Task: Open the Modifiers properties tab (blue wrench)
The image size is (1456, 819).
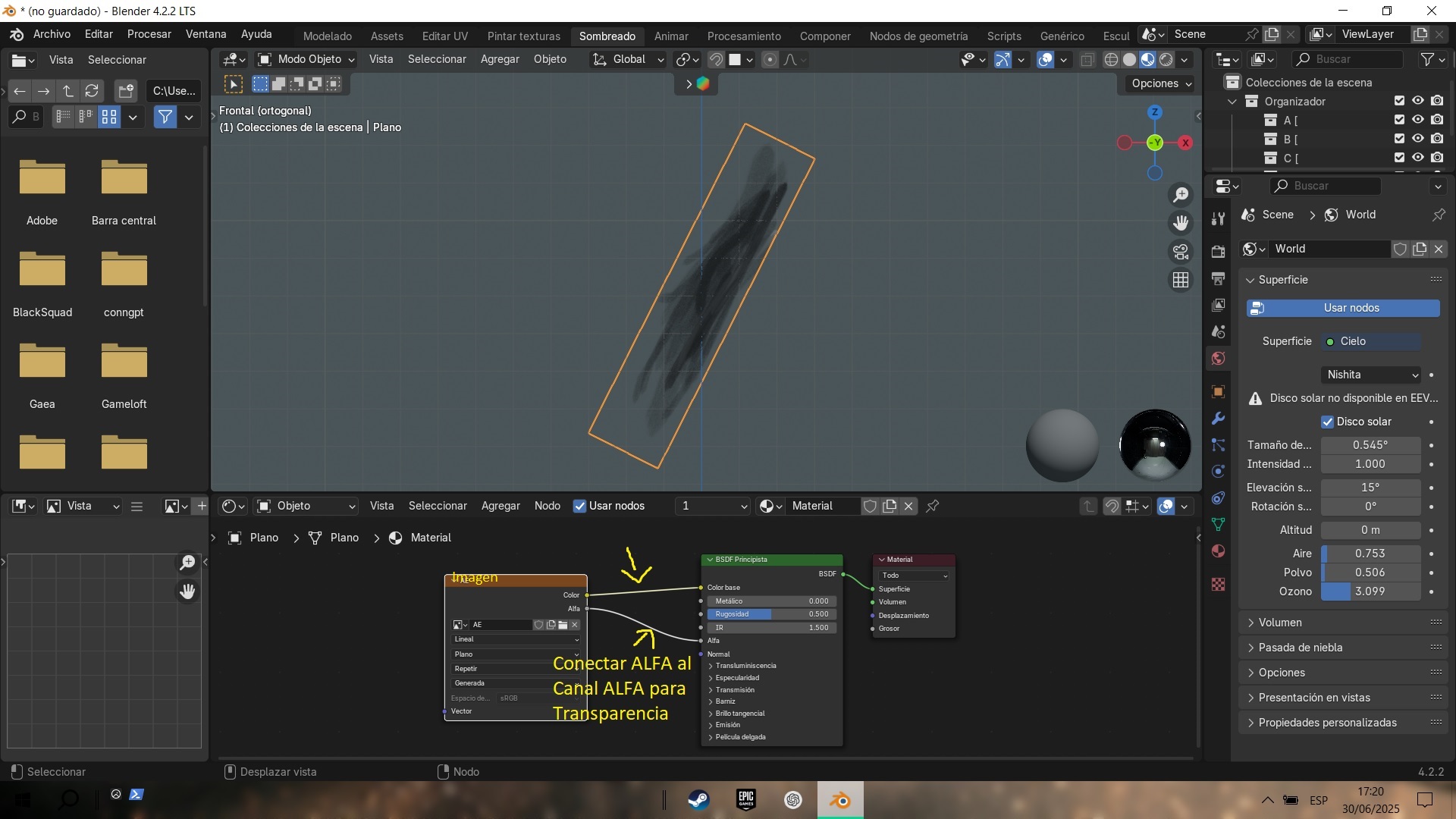Action: pos(1218,418)
